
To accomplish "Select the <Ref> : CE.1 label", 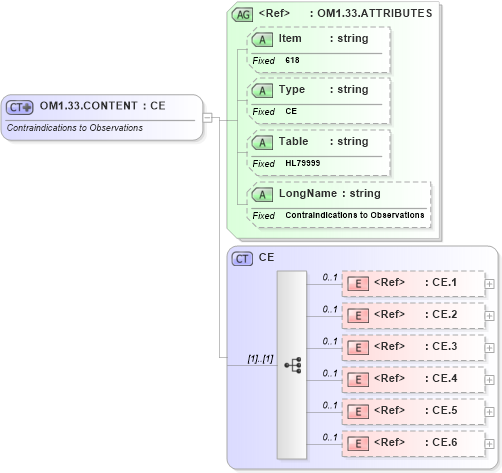I will (x=415, y=282).
